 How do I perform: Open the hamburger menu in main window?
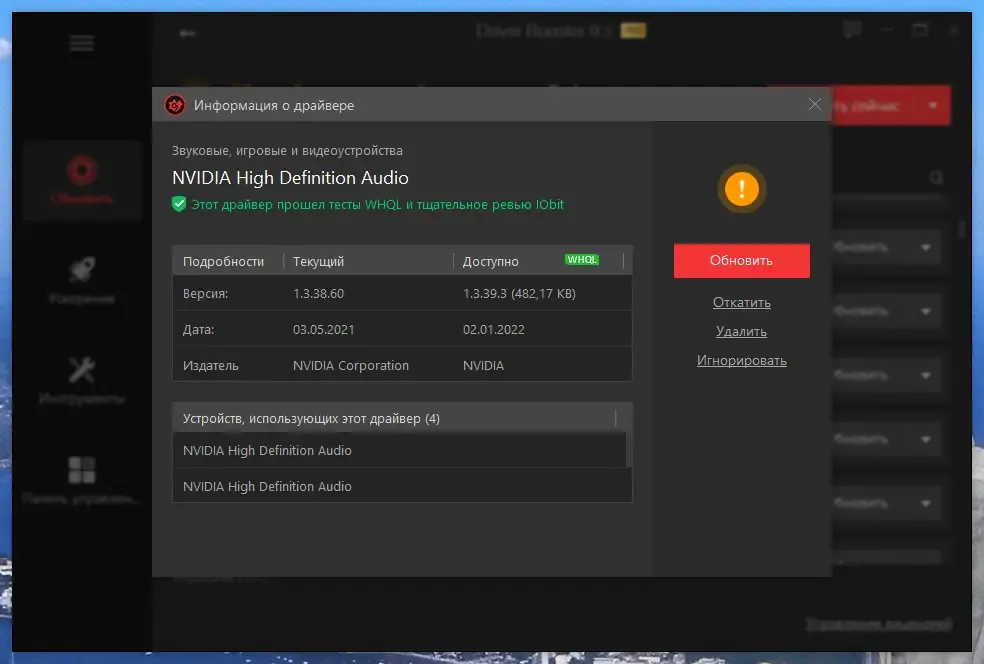click(x=82, y=43)
